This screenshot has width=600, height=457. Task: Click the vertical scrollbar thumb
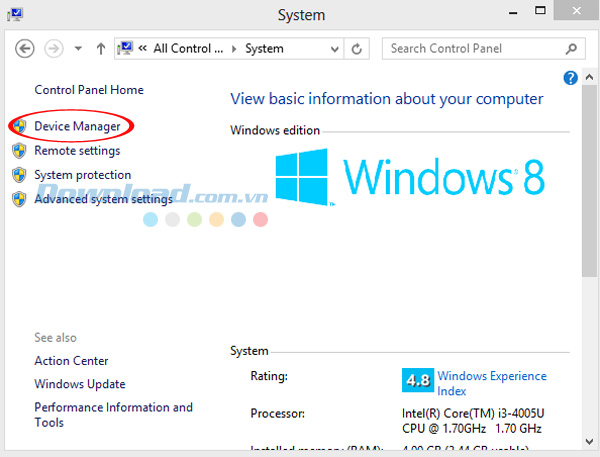pyautogui.click(x=589, y=181)
